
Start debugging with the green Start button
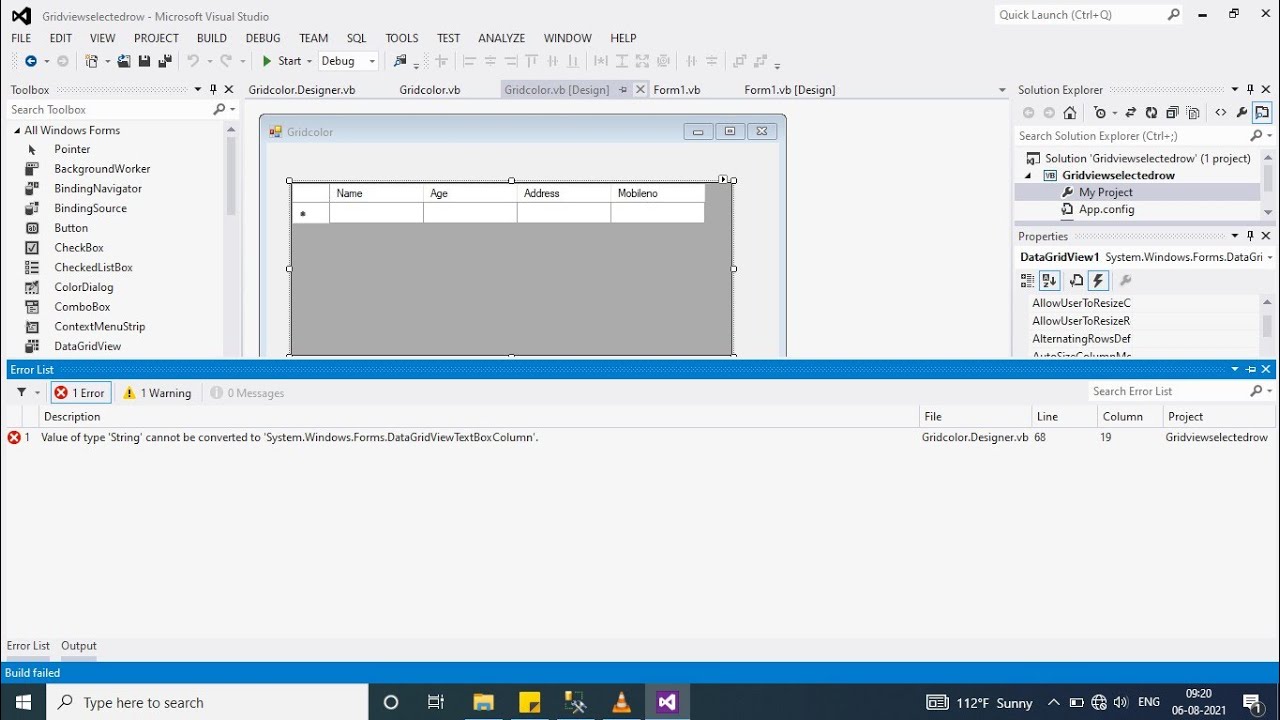coord(282,61)
